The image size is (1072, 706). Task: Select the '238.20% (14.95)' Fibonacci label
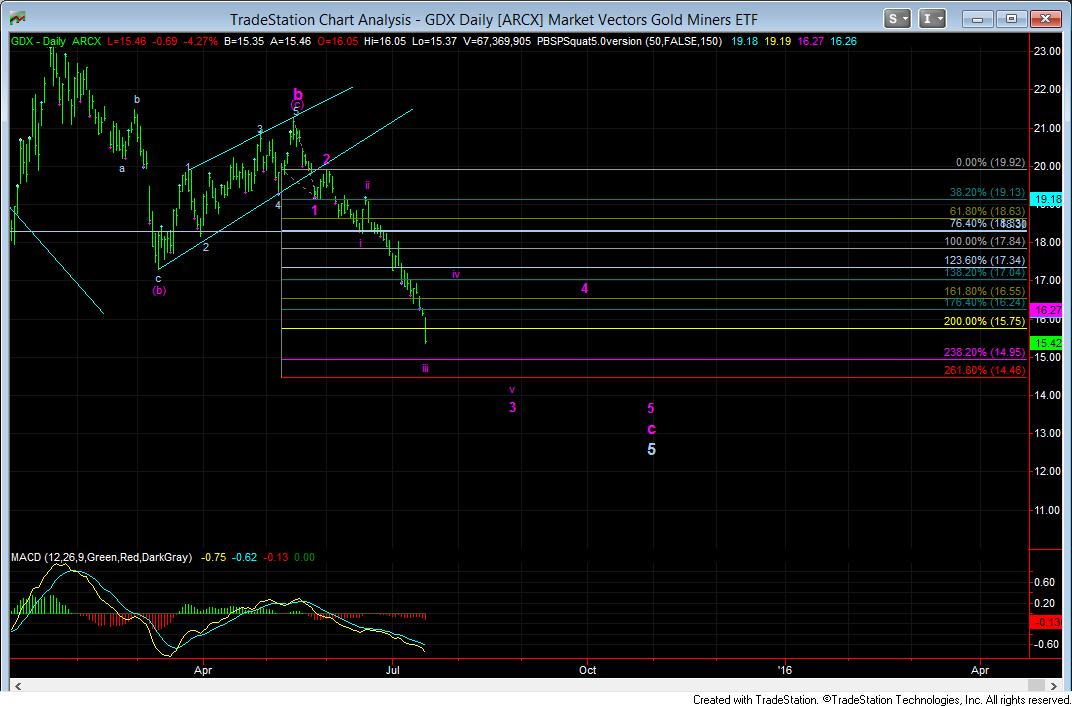984,352
